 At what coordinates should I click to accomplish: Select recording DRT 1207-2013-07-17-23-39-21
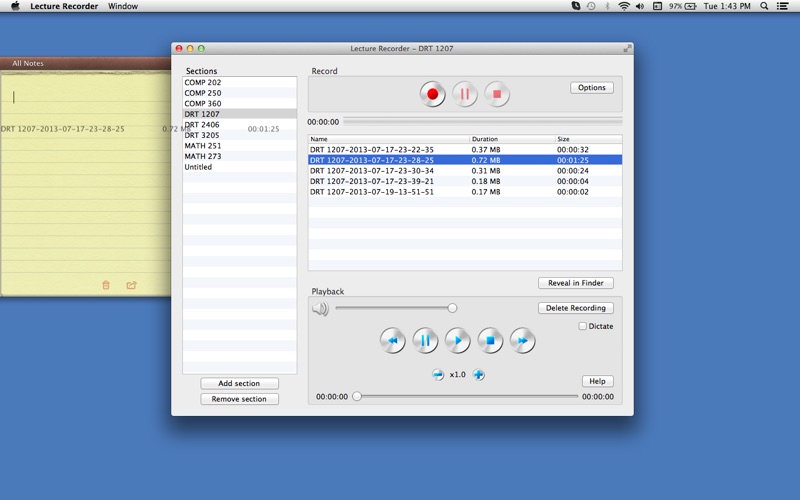click(x=465, y=181)
